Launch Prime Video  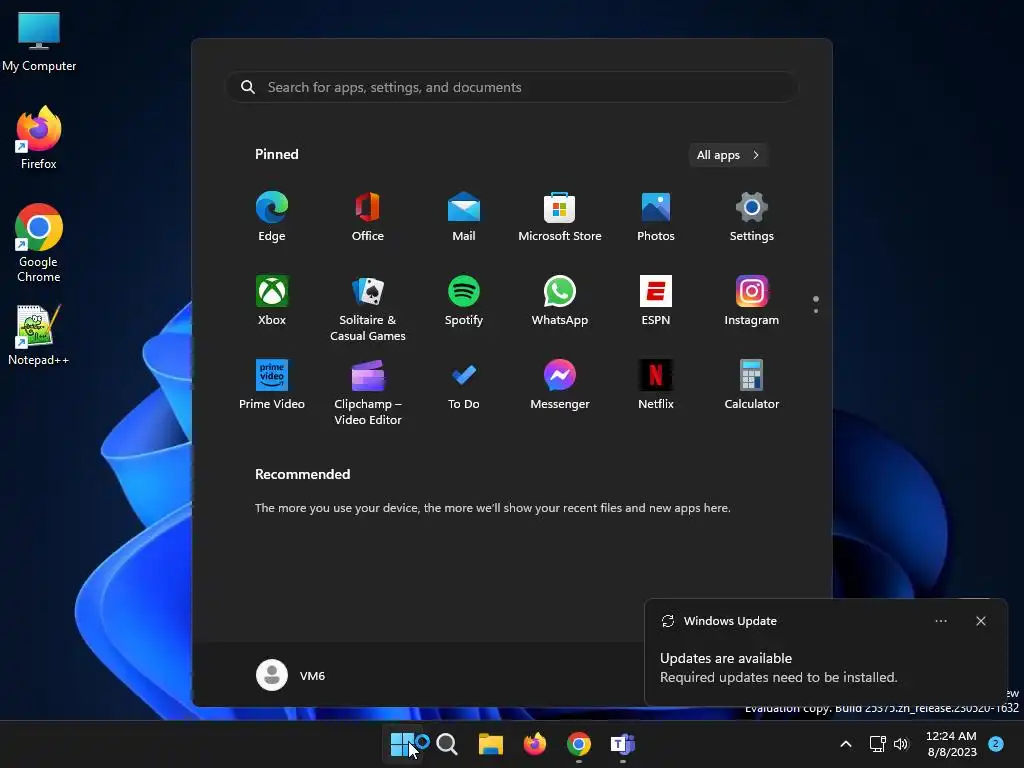(272, 385)
